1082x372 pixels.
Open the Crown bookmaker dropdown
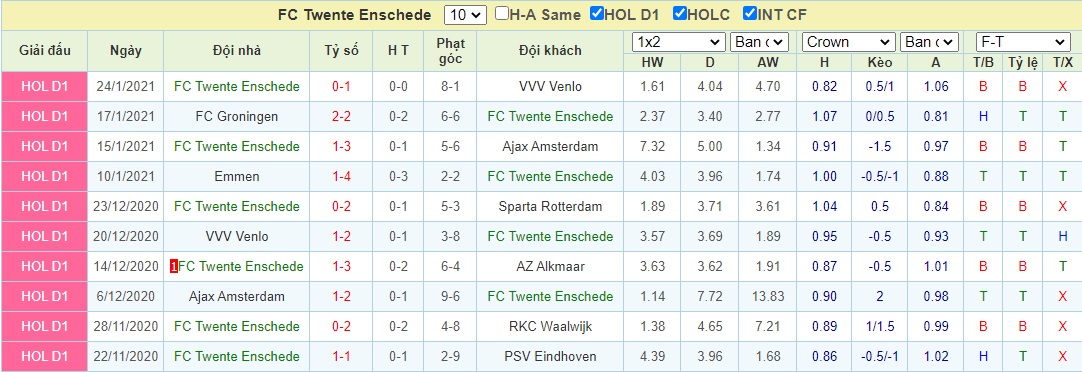[x=849, y=42]
